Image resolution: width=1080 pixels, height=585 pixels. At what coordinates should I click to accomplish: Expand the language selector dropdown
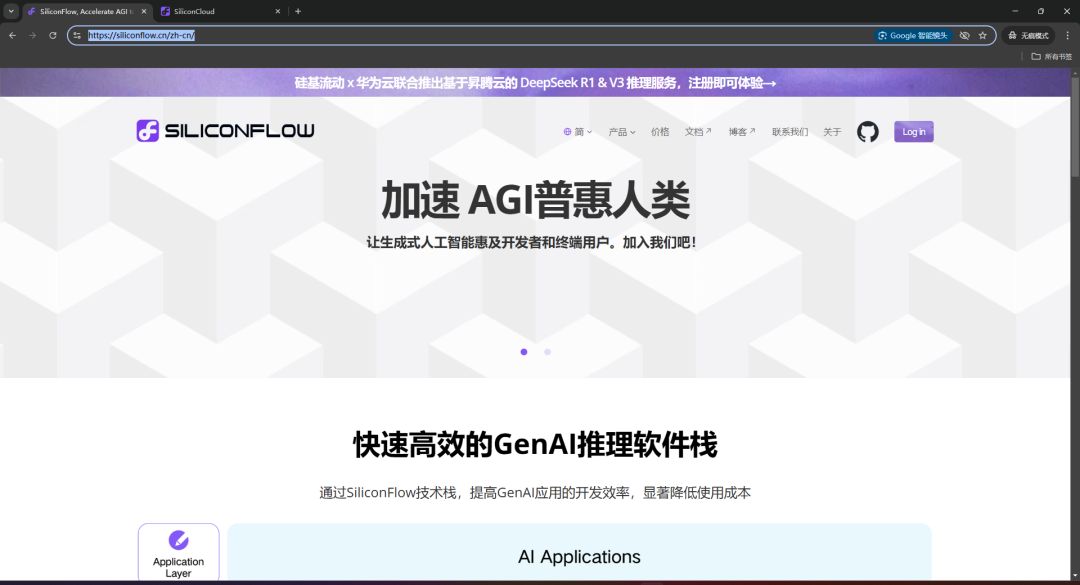[578, 132]
